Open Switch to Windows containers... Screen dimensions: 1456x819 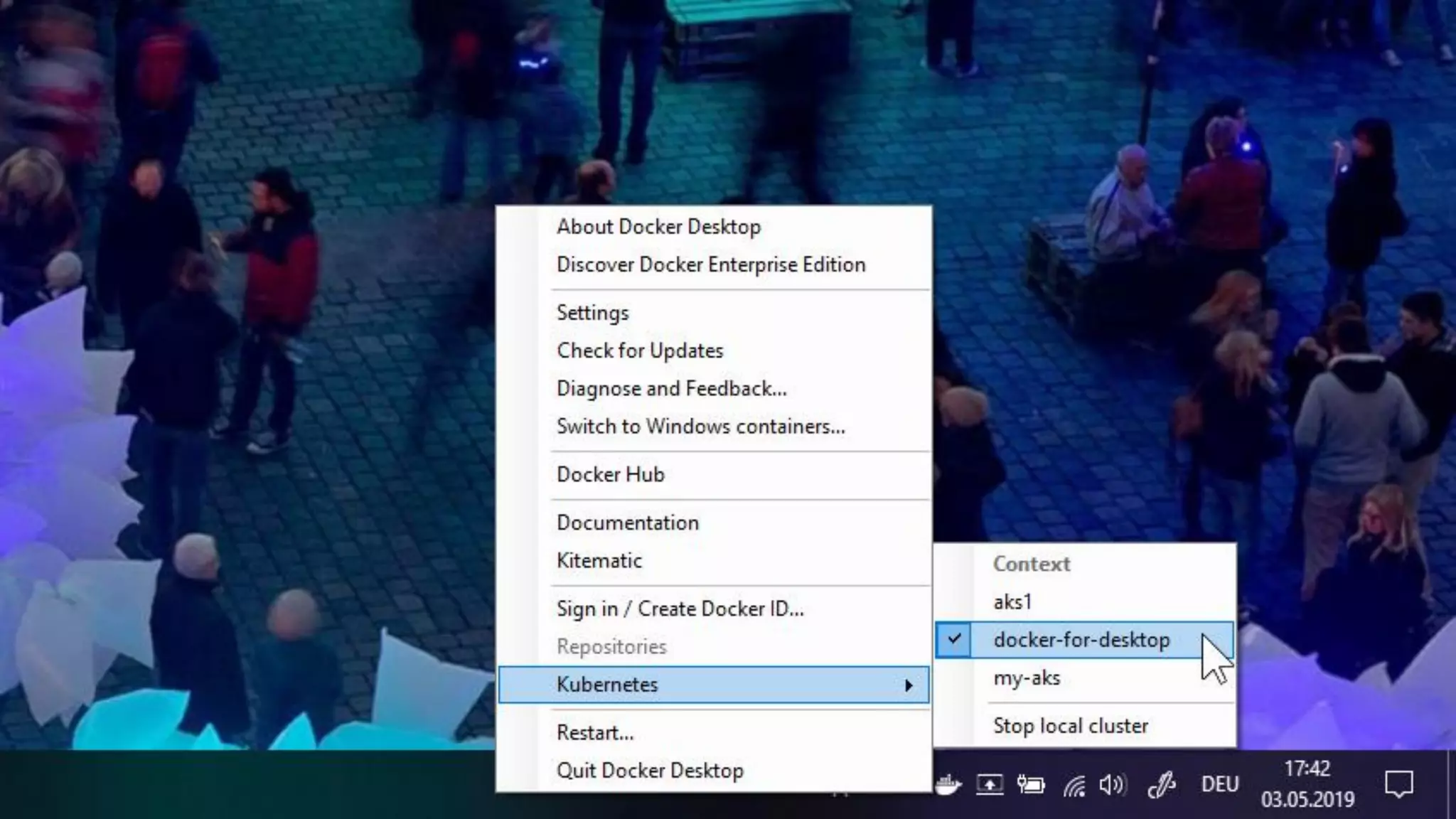(700, 427)
